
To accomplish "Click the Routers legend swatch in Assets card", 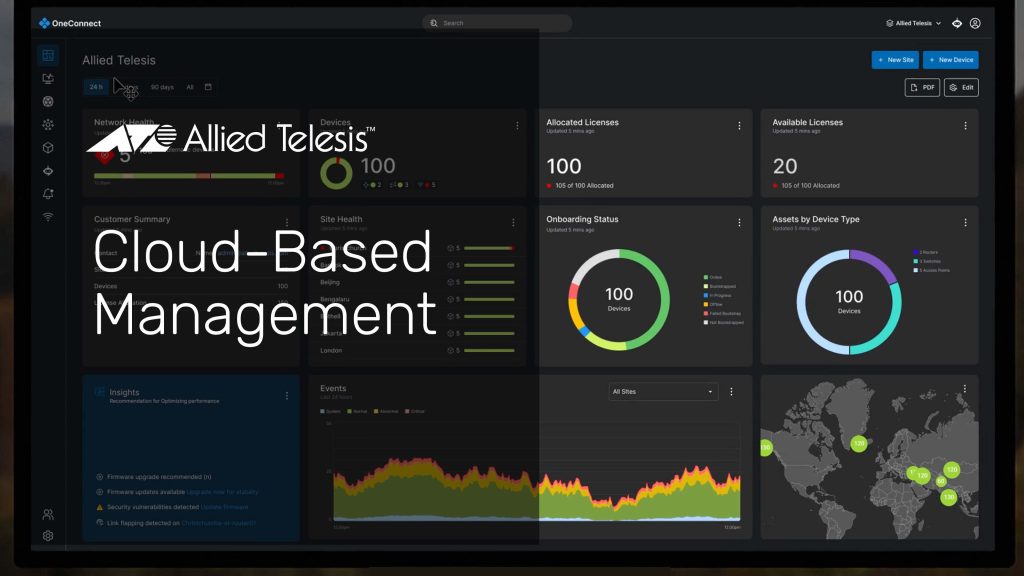I will click(x=916, y=252).
